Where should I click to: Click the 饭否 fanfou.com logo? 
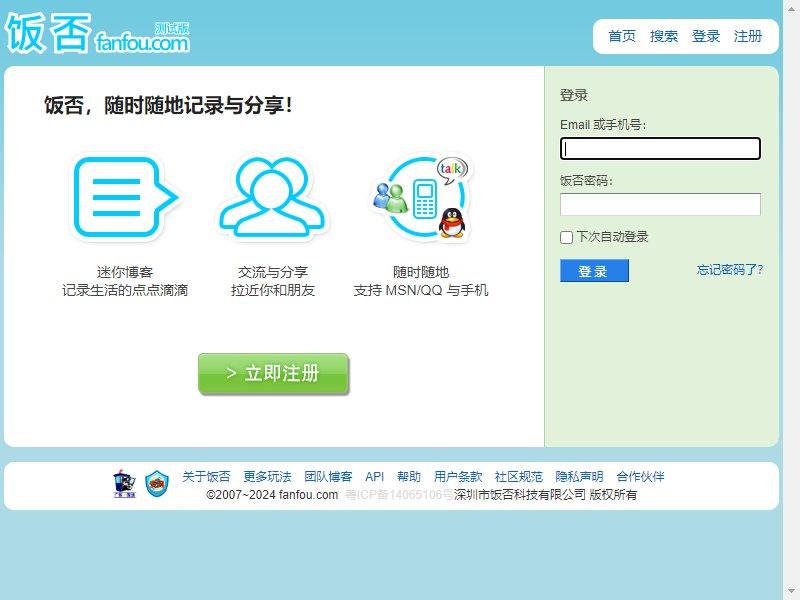click(x=97, y=34)
